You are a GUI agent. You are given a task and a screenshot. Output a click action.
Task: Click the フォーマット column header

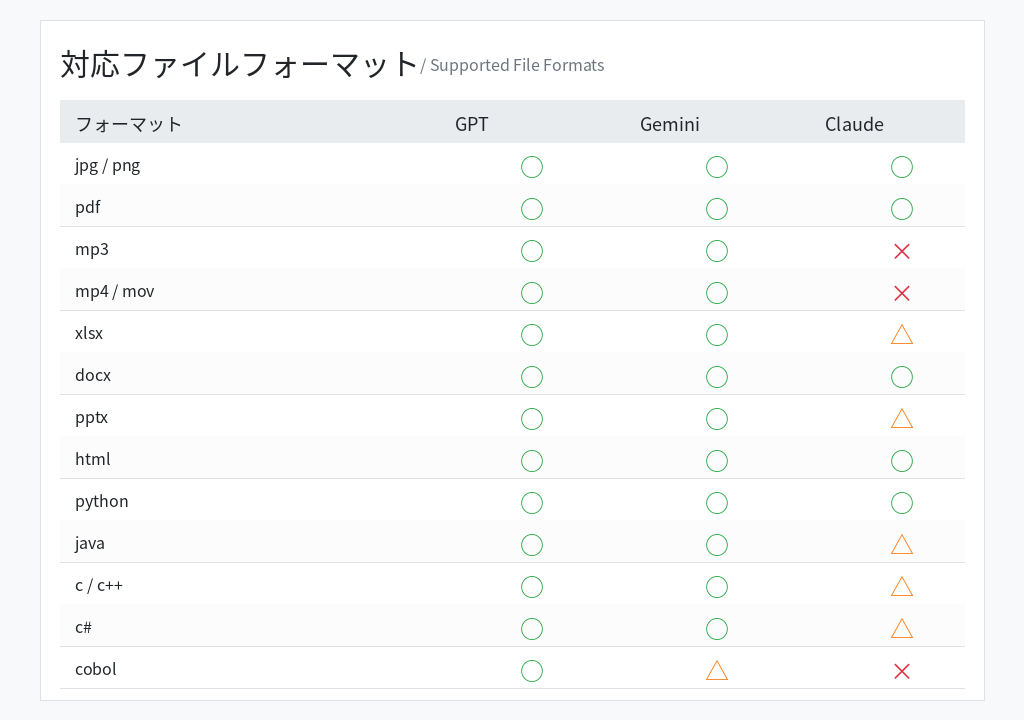coord(129,124)
